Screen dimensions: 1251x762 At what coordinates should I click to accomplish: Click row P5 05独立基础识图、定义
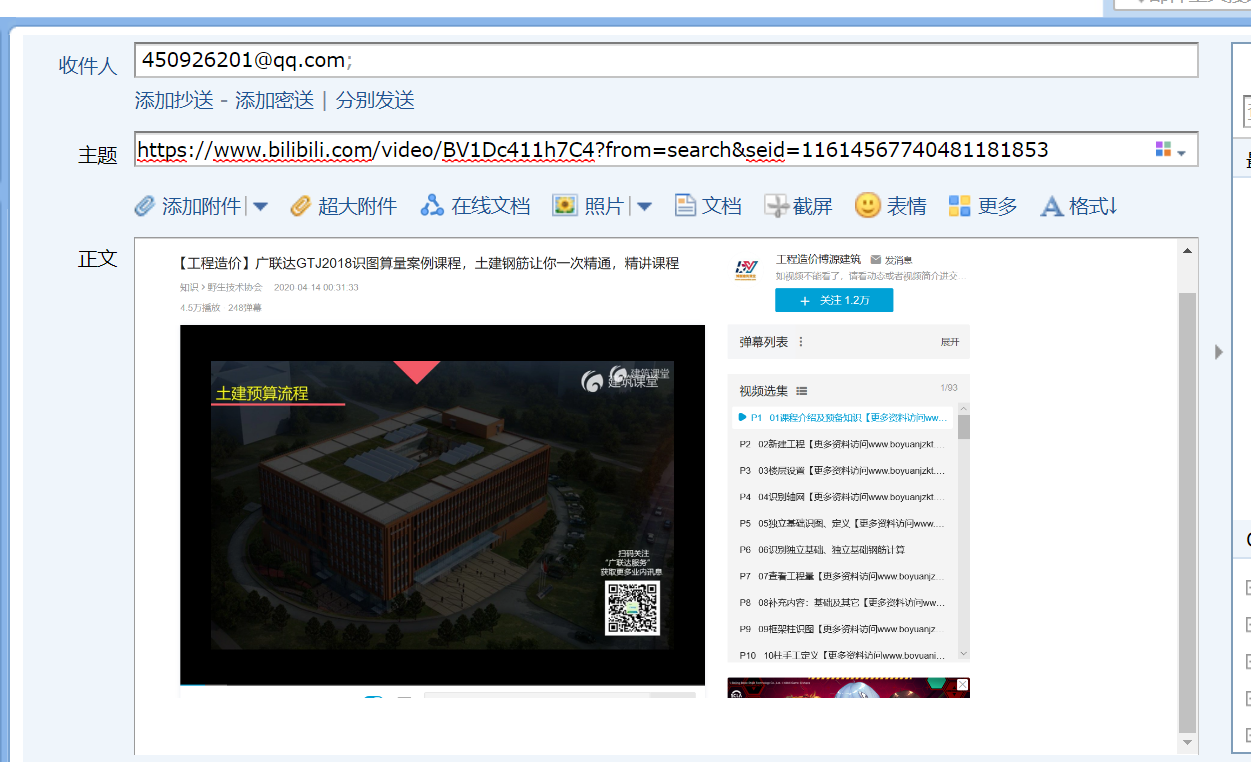point(843,523)
